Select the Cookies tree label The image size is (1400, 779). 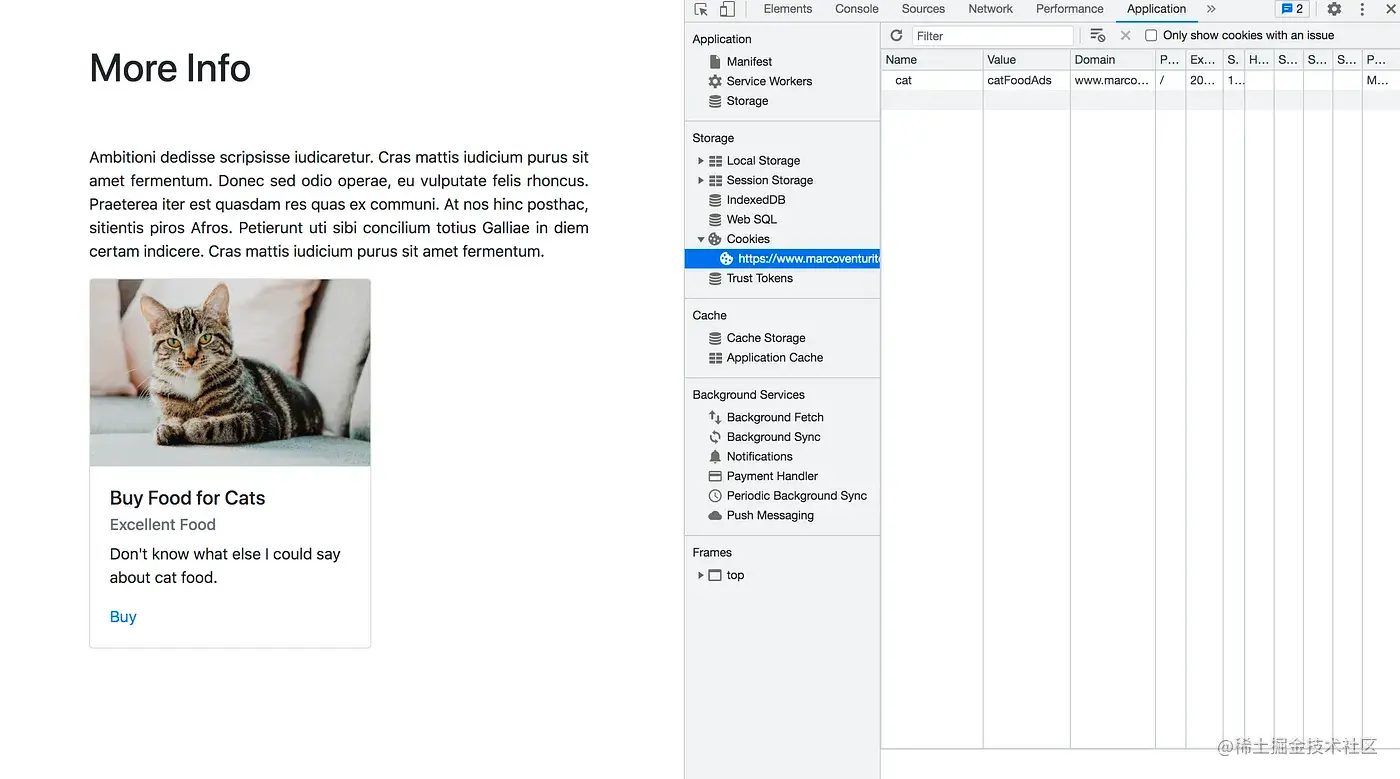(x=748, y=239)
